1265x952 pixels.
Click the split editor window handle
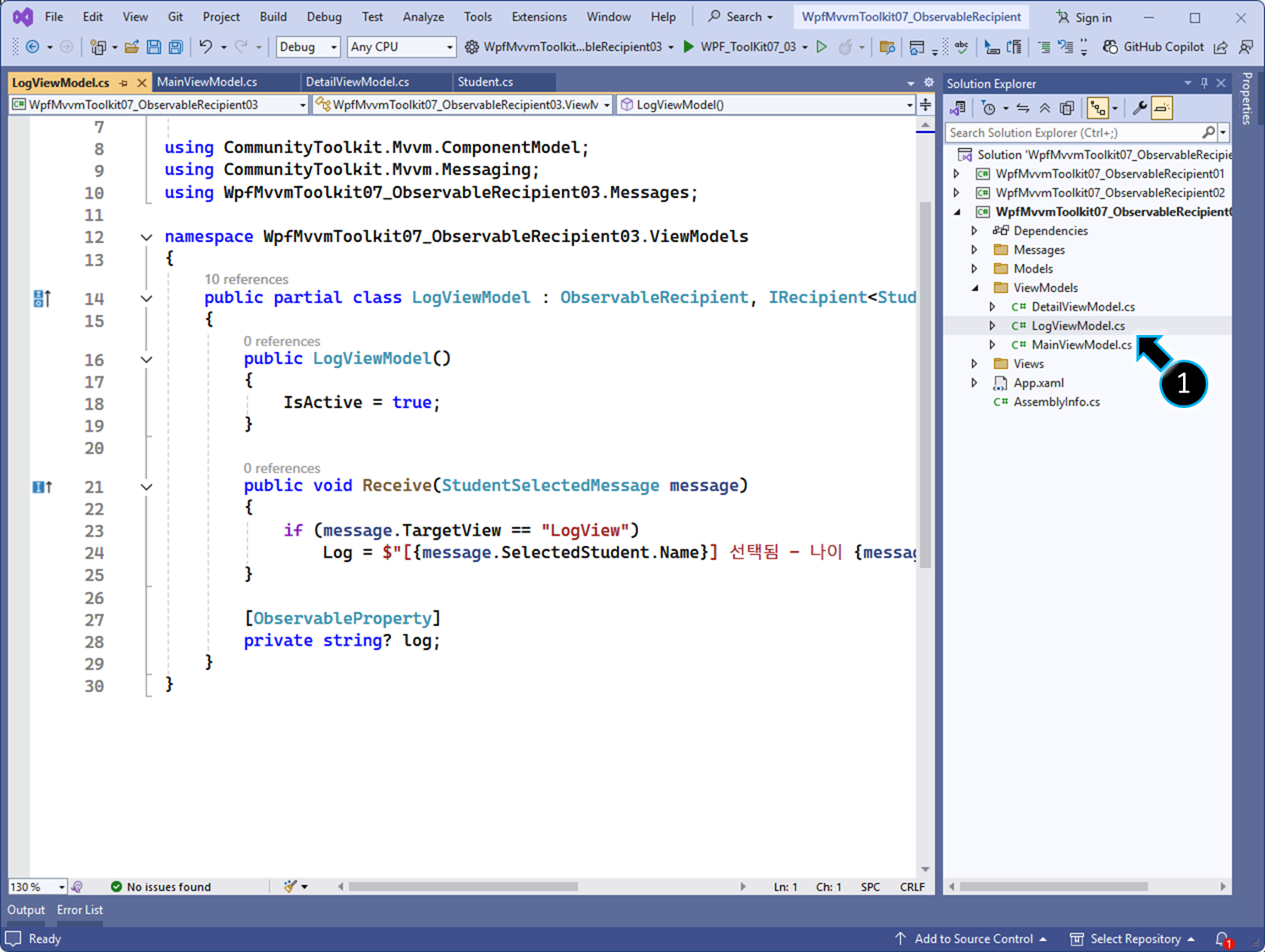(926, 105)
